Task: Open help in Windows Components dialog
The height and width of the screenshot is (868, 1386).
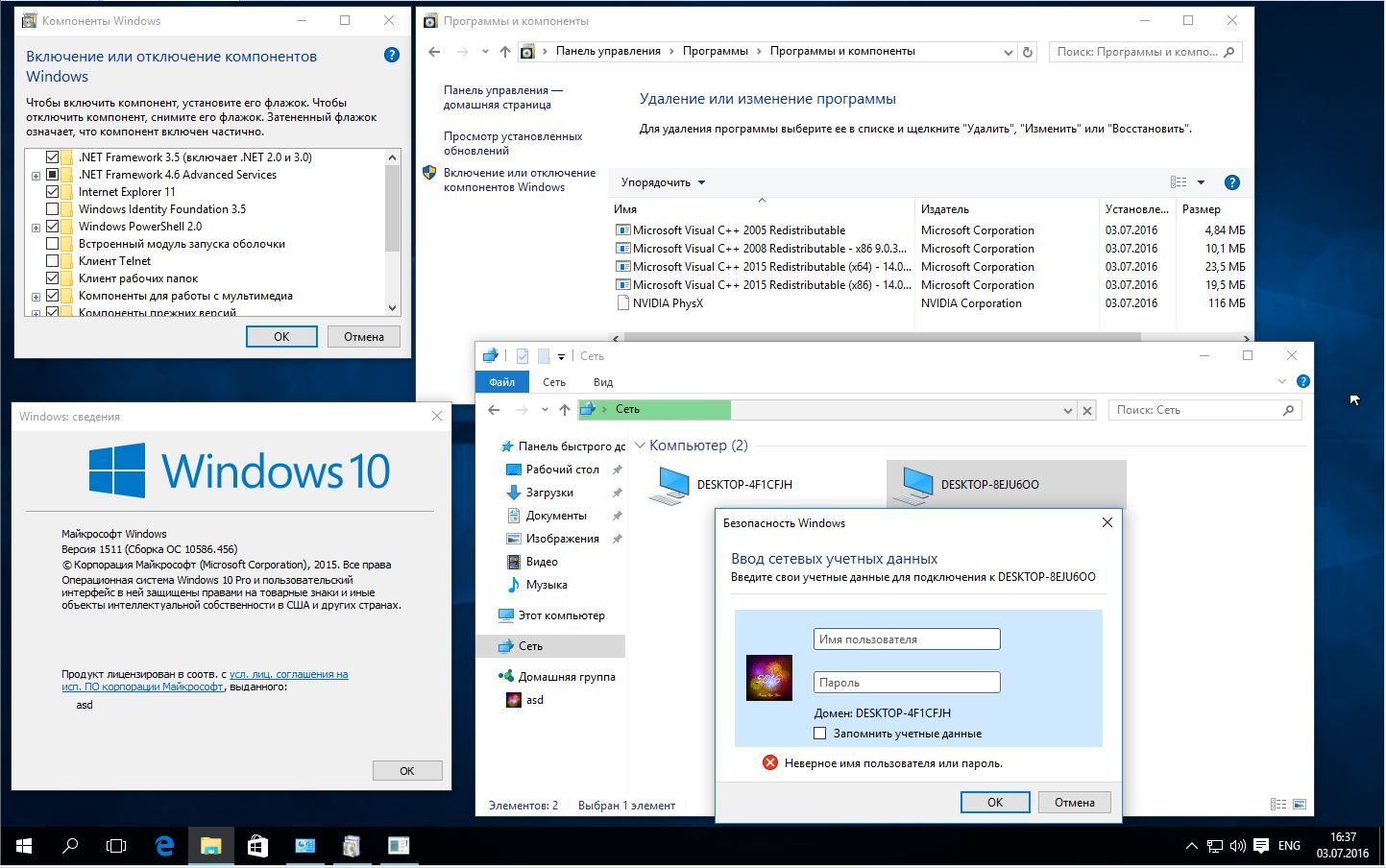Action: coord(391,55)
